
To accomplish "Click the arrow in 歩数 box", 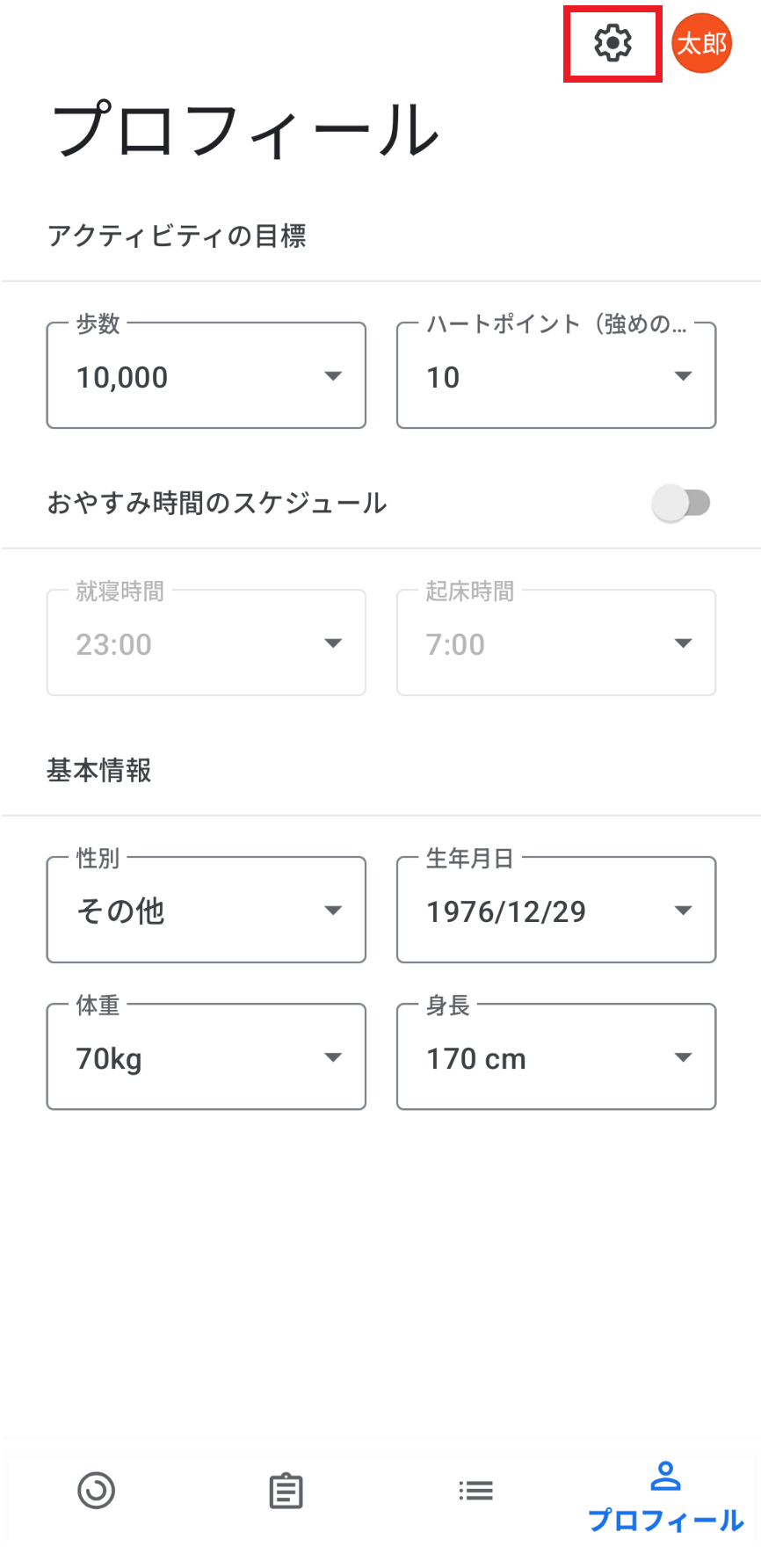I will pos(333,376).
